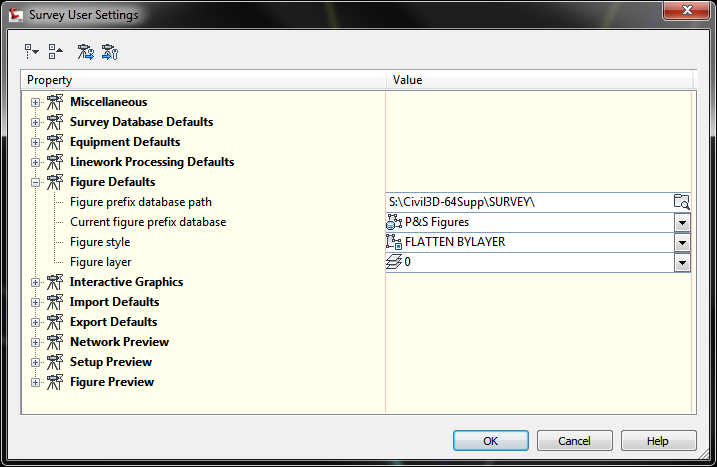Image resolution: width=717 pixels, height=467 pixels.
Task: Select the Export Defaults label
Action: coord(113,322)
